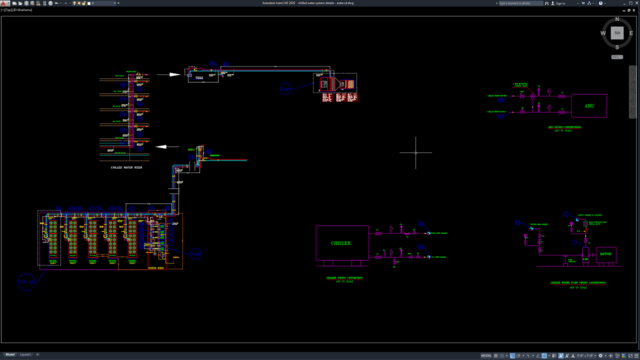Click the E direction on ViewCube compass

[x=631, y=33]
